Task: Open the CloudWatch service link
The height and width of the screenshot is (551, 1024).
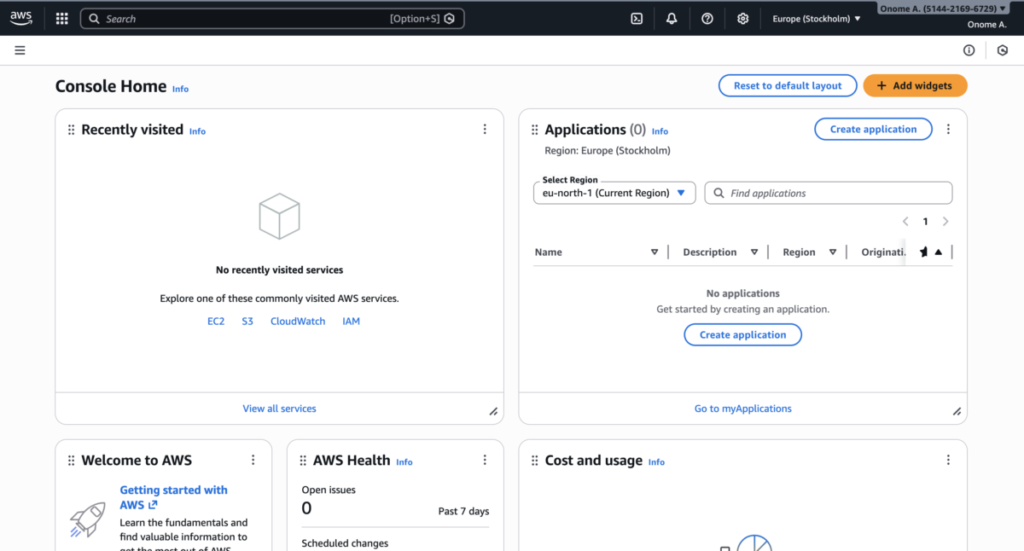Action: click(x=298, y=321)
